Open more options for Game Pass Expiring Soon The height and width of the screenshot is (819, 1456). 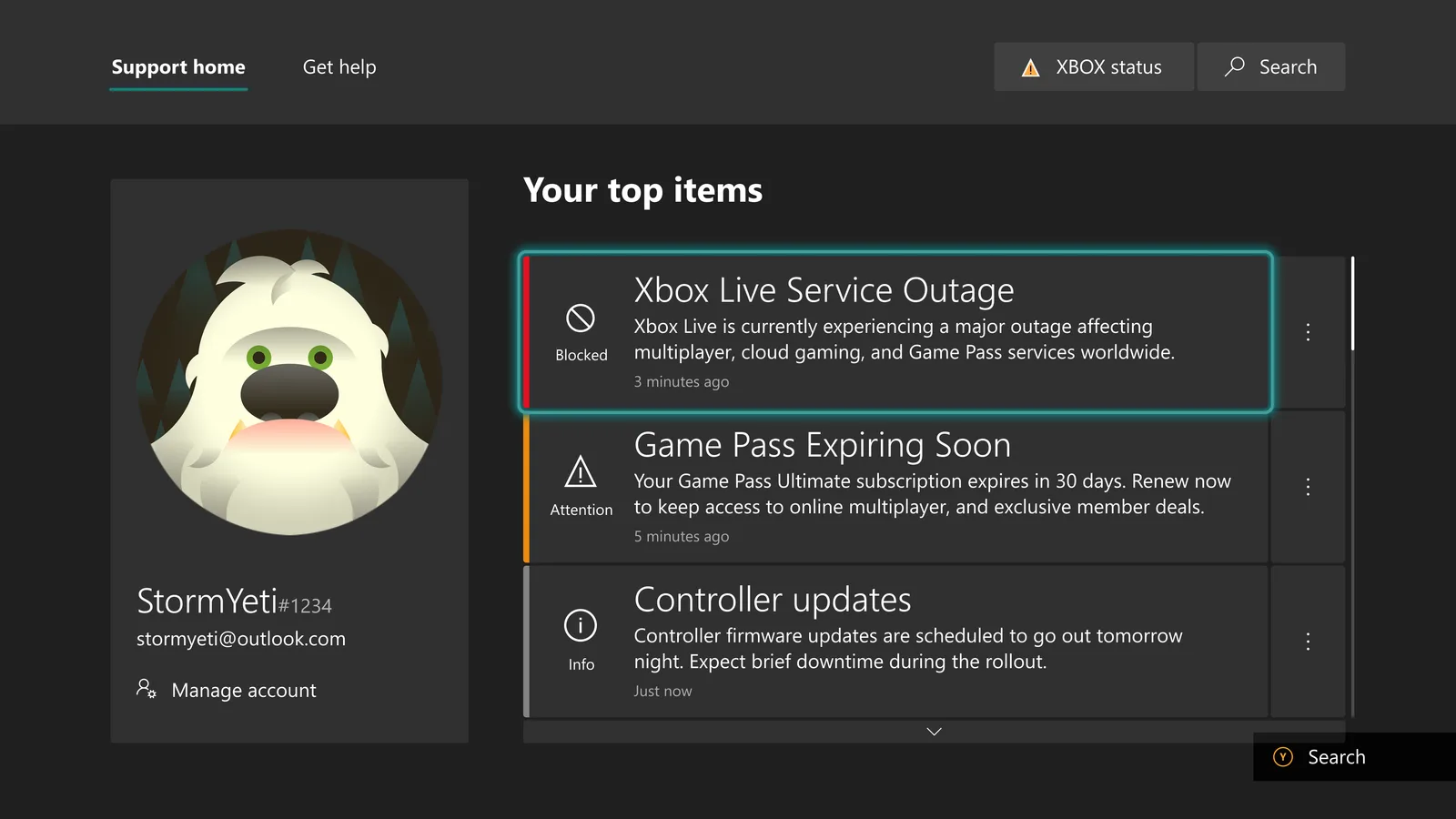[1308, 487]
